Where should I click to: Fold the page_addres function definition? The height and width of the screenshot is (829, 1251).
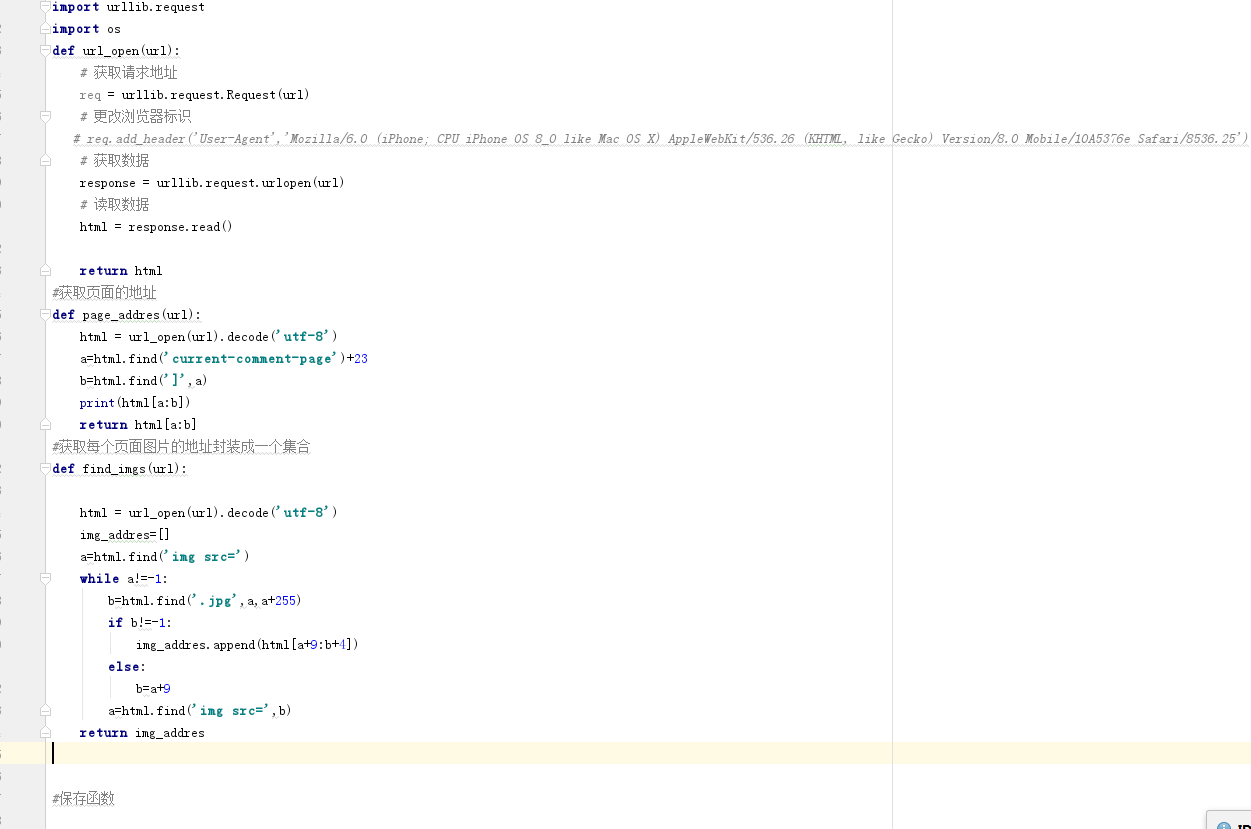coord(45,315)
